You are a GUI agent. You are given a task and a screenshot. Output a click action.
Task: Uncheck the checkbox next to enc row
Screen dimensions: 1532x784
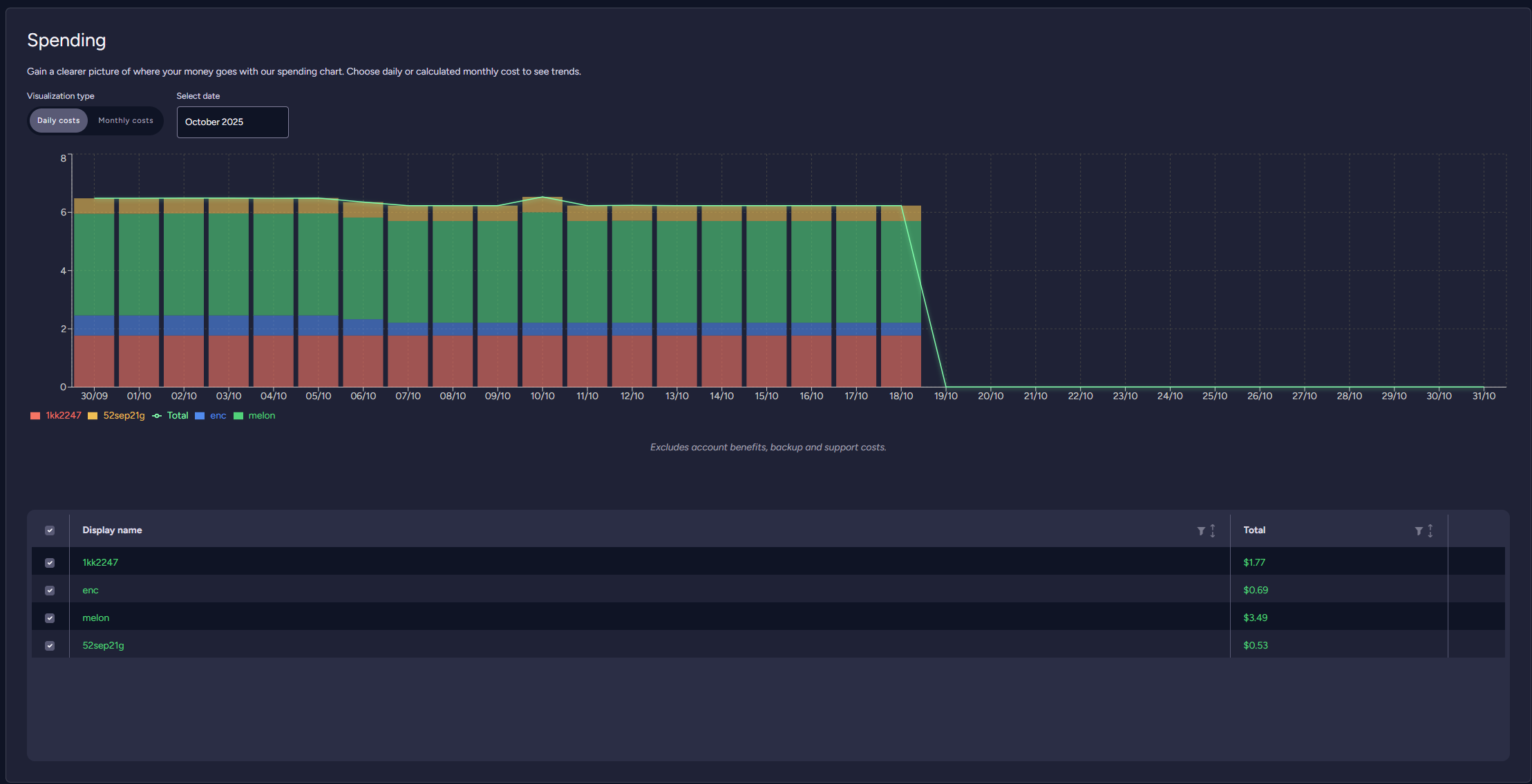tap(50, 590)
